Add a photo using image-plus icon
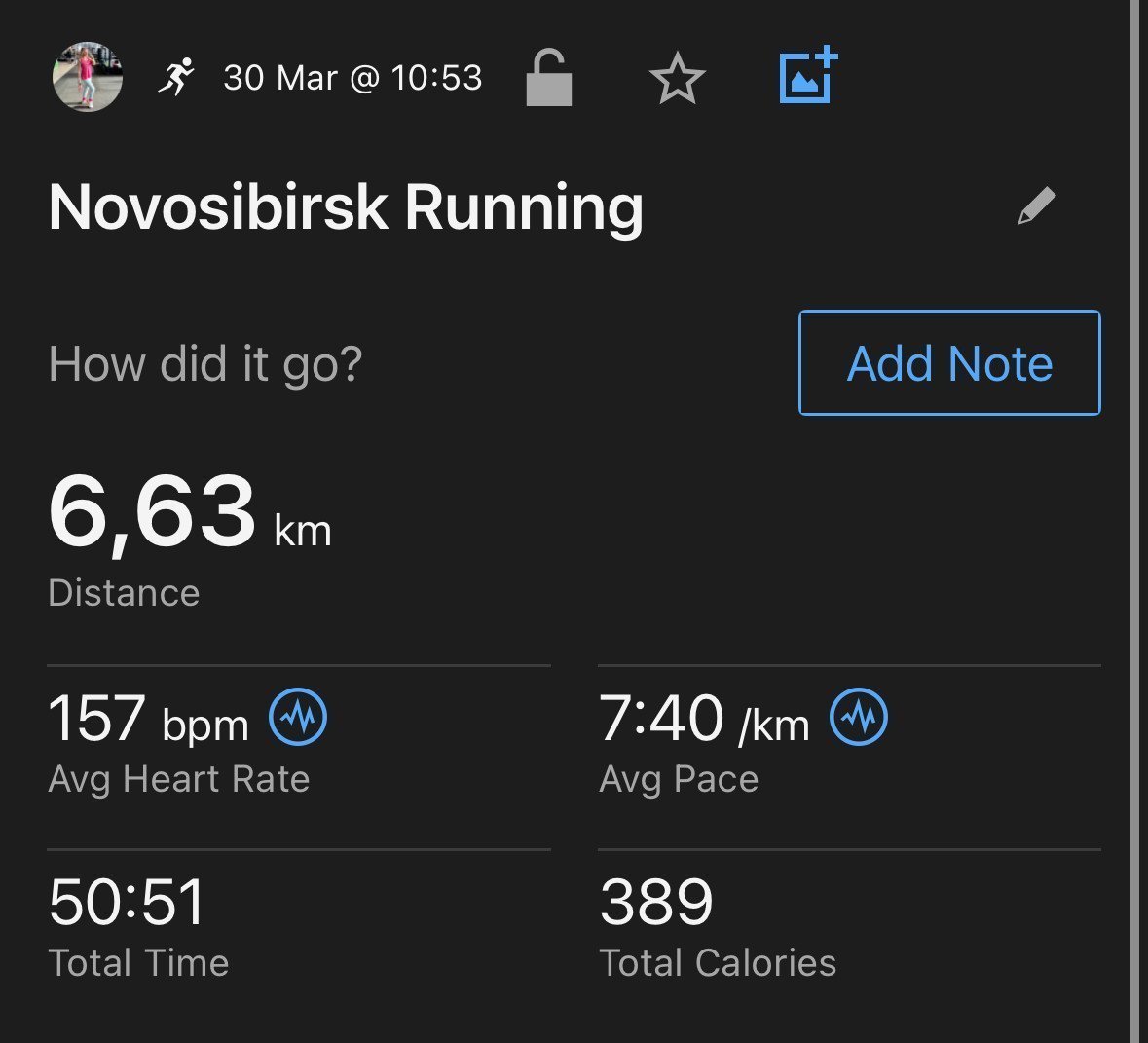1148x1043 pixels. (808, 75)
